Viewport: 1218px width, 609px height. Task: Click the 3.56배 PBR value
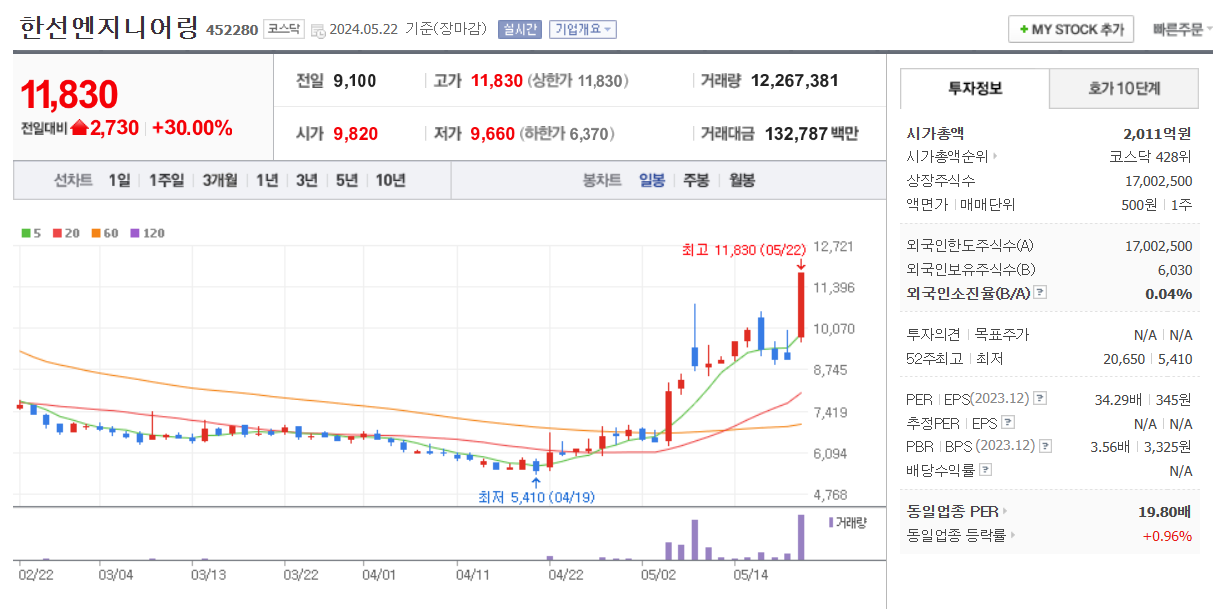(x=1110, y=447)
